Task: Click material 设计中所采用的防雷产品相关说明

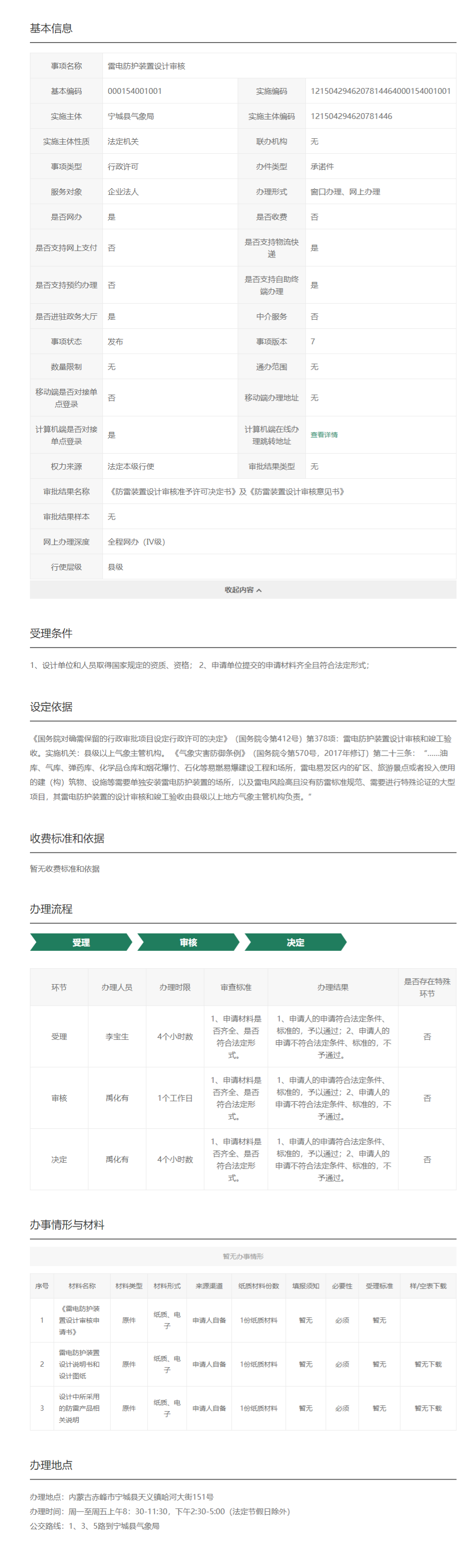Action: (x=79, y=1408)
